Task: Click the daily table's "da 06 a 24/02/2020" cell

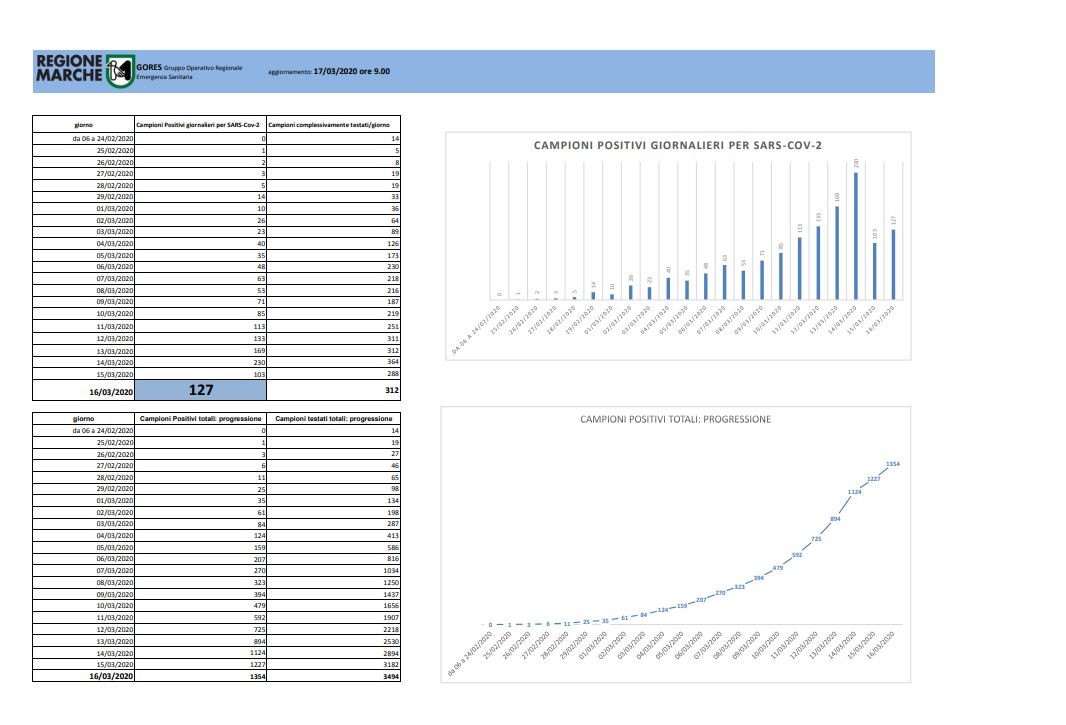Action: pos(84,139)
